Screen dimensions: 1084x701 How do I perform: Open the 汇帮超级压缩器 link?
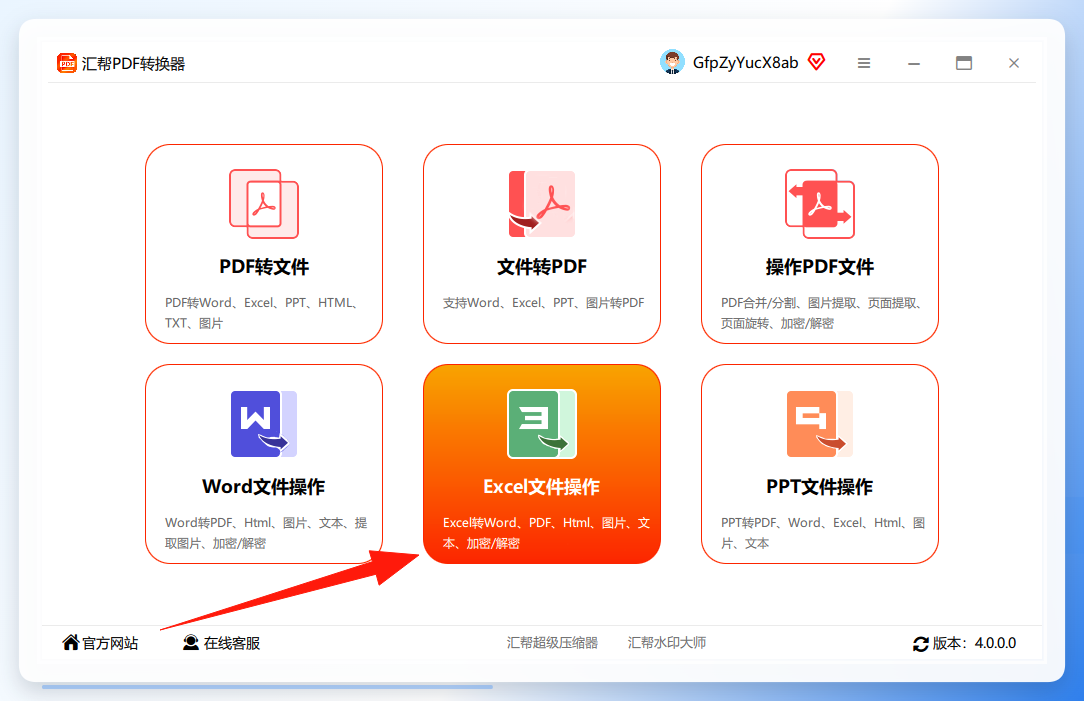552,642
